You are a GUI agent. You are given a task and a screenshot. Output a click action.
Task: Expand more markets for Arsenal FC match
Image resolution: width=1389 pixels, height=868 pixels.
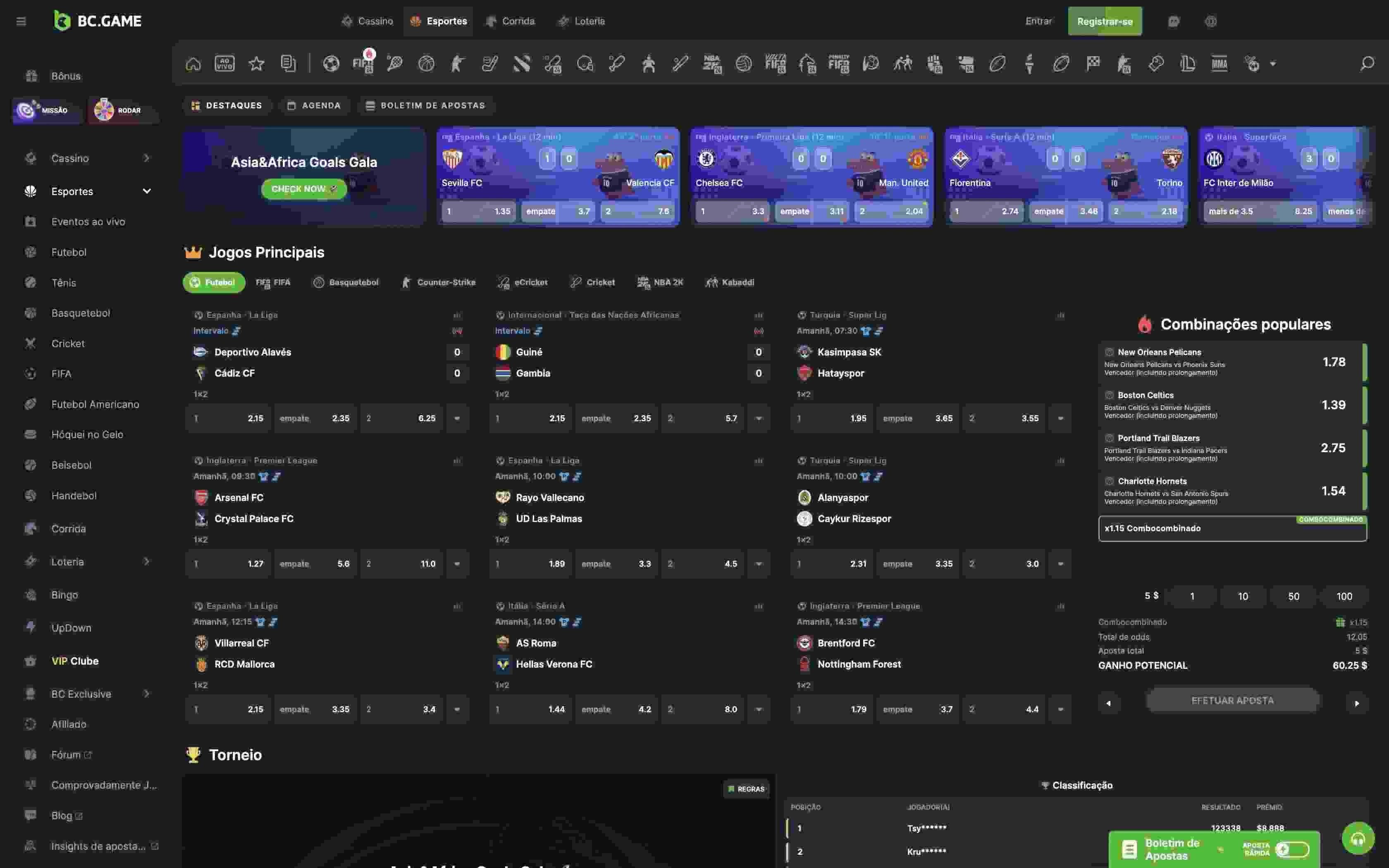pyautogui.click(x=458, y=564)
